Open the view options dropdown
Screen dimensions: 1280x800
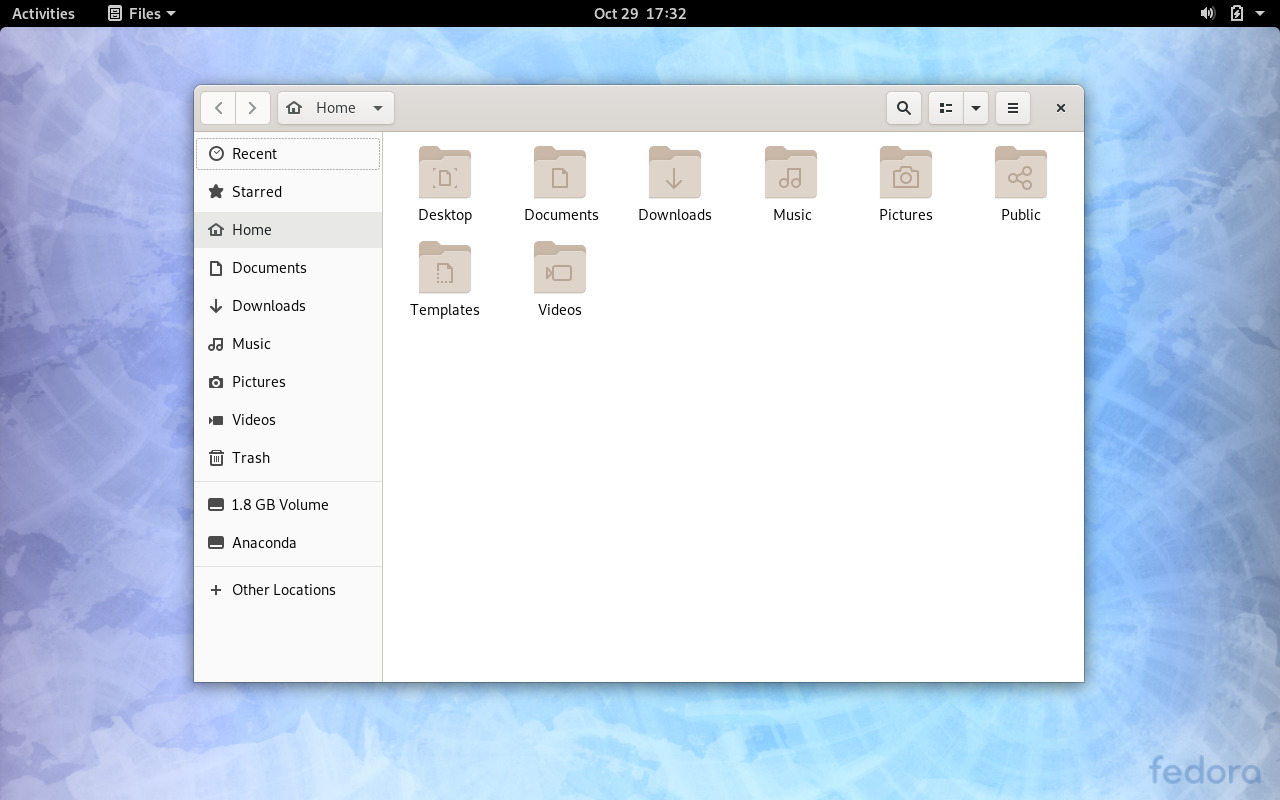point(976,107)
